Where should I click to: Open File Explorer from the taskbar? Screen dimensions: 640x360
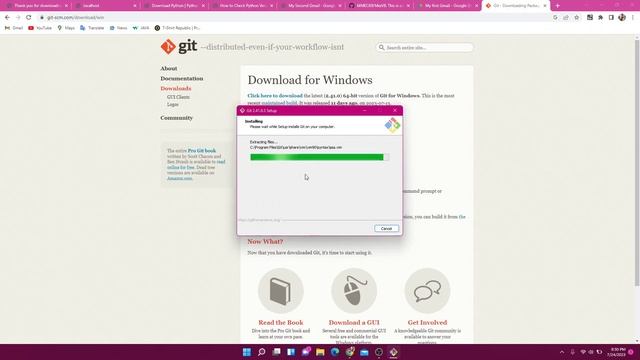tap(320, 352)
